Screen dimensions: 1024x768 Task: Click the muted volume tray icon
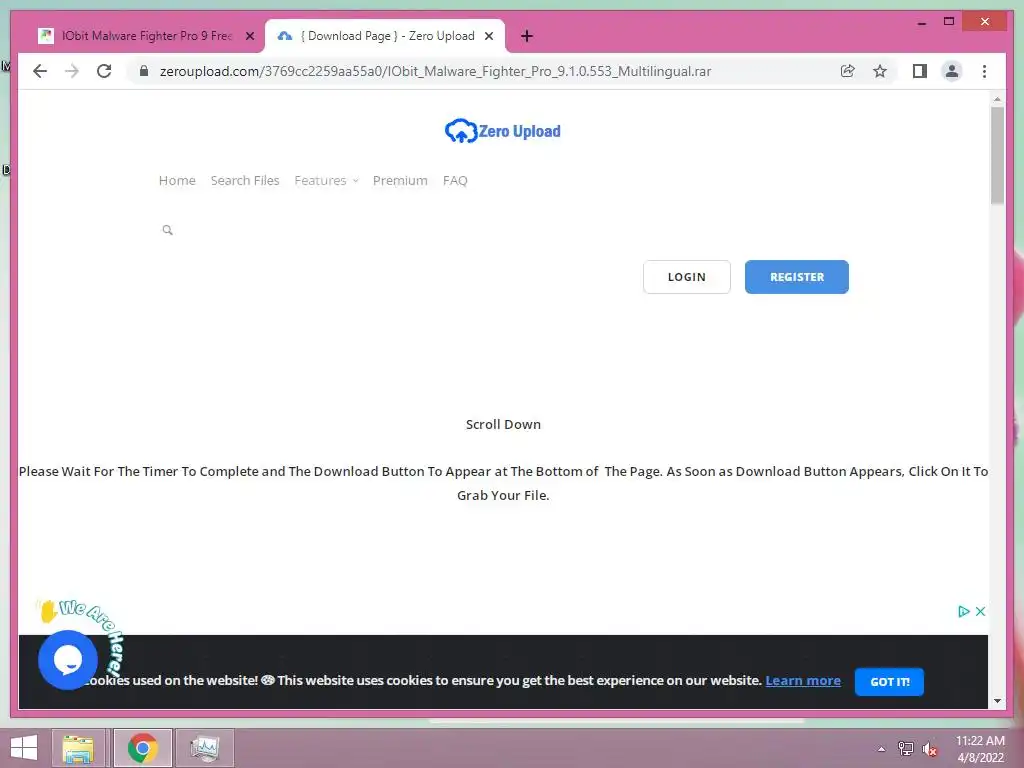coord(930,749)
